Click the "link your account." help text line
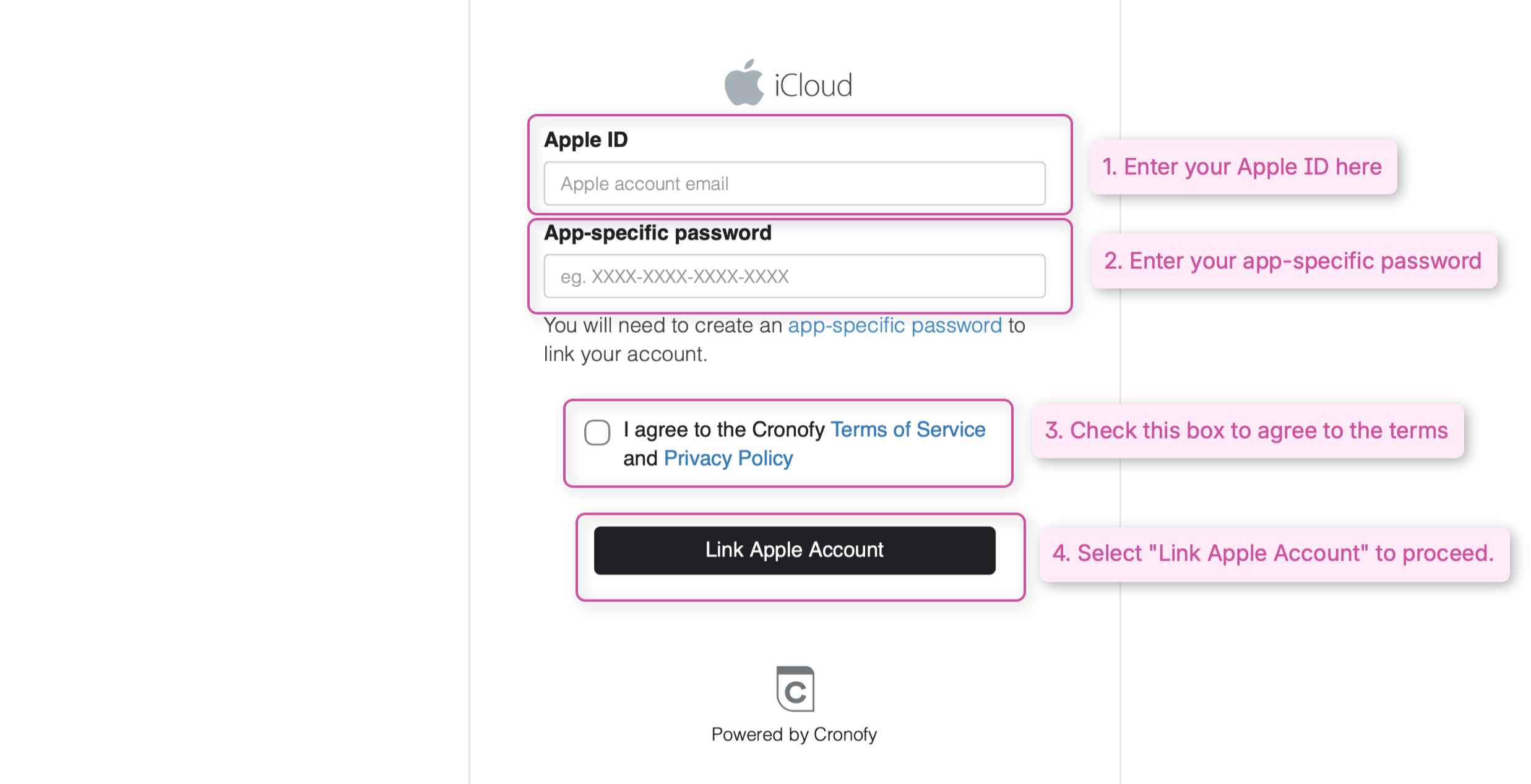 click(x=625, y=355)
